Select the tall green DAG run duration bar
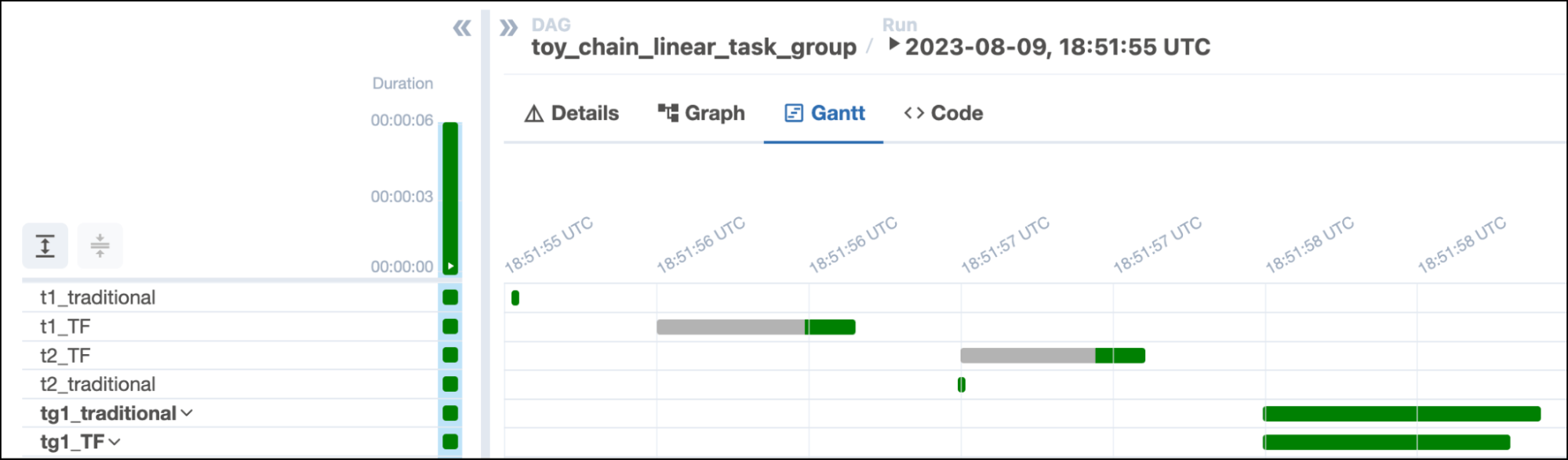Image resolution: width=1568 pixels, height=460 pixels. click(x=450, y=196)
